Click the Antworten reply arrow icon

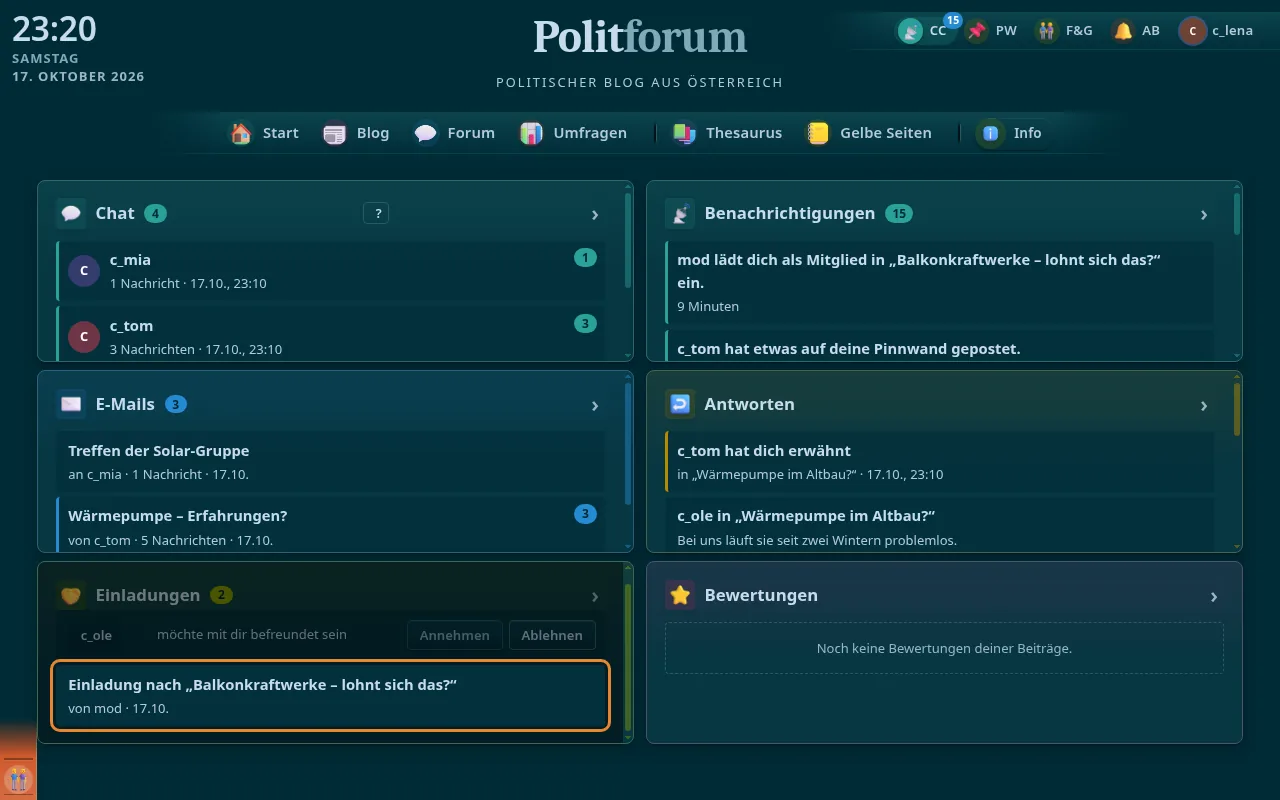click(x=680, y=404)
